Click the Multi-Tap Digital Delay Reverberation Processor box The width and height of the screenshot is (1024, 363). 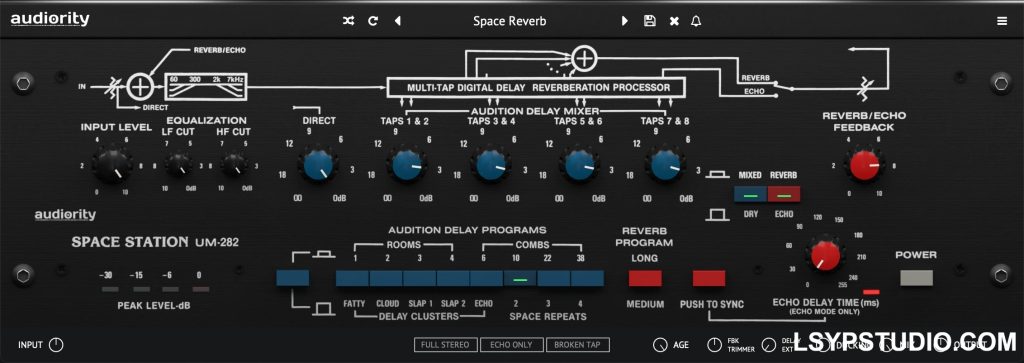coord(536,87)
